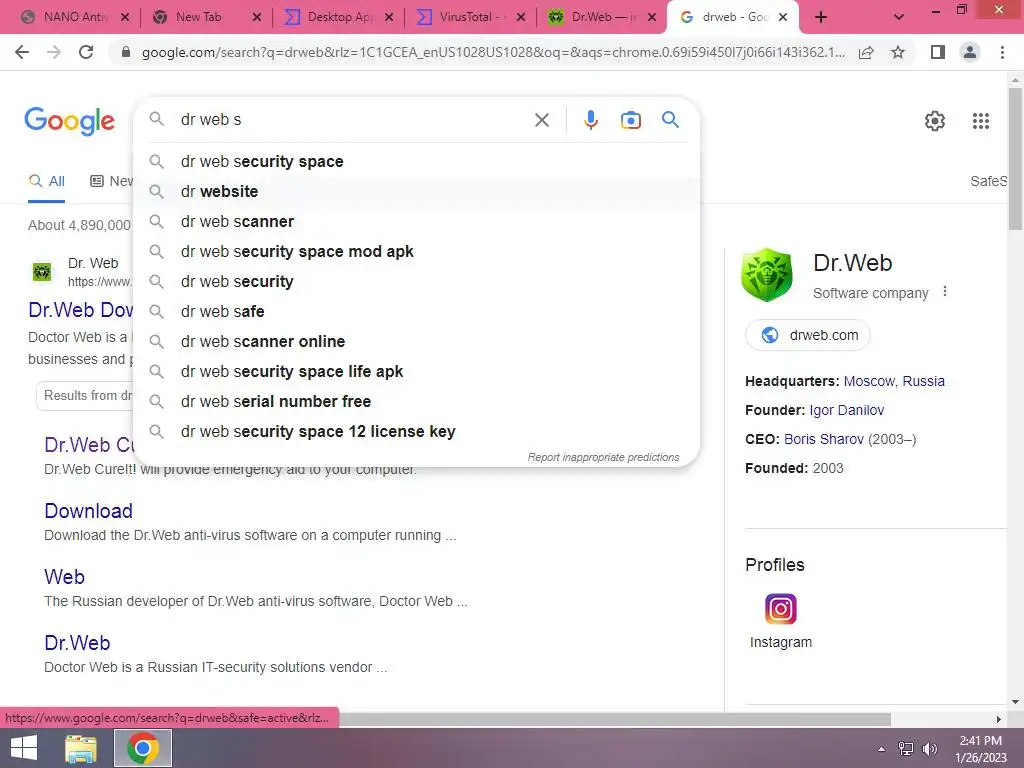
Task: Reload the page with the refresh icon
Action: coord(86,52)
